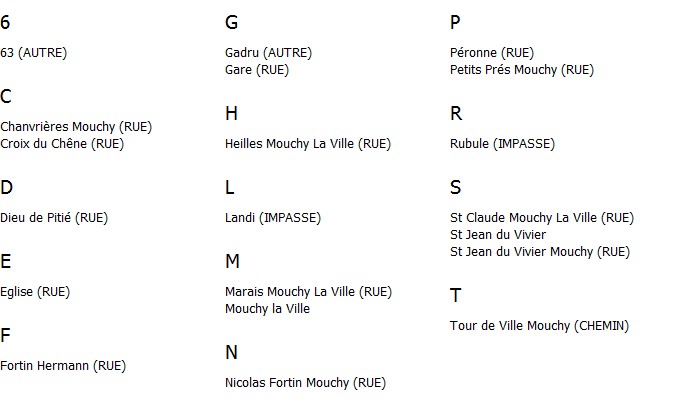Select Gare (RUE) street
Image resolution: width=675 pixels, height=399 pixels.
tap(257, 70)
